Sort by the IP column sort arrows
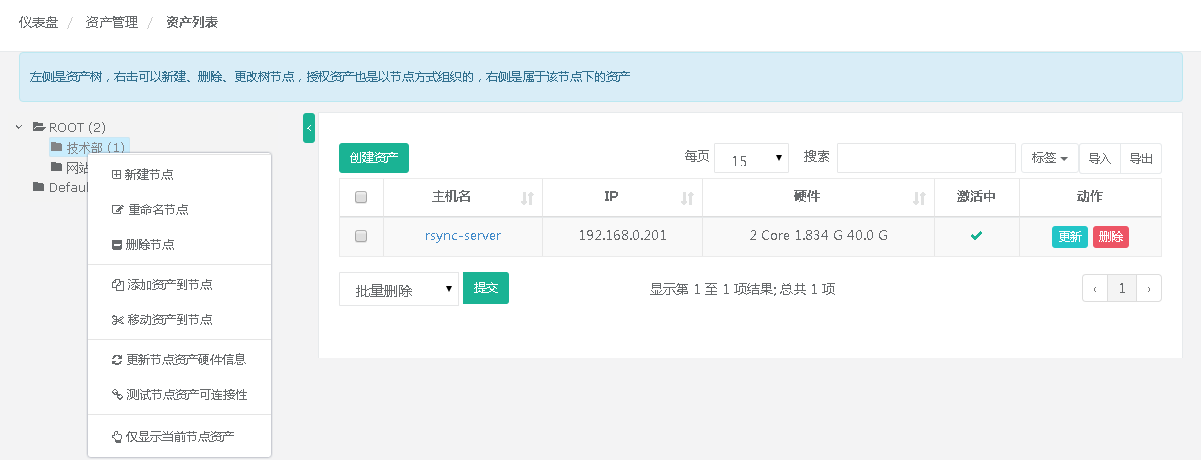Viewport: 1201px width, 460px height. (x=687, y=198)
